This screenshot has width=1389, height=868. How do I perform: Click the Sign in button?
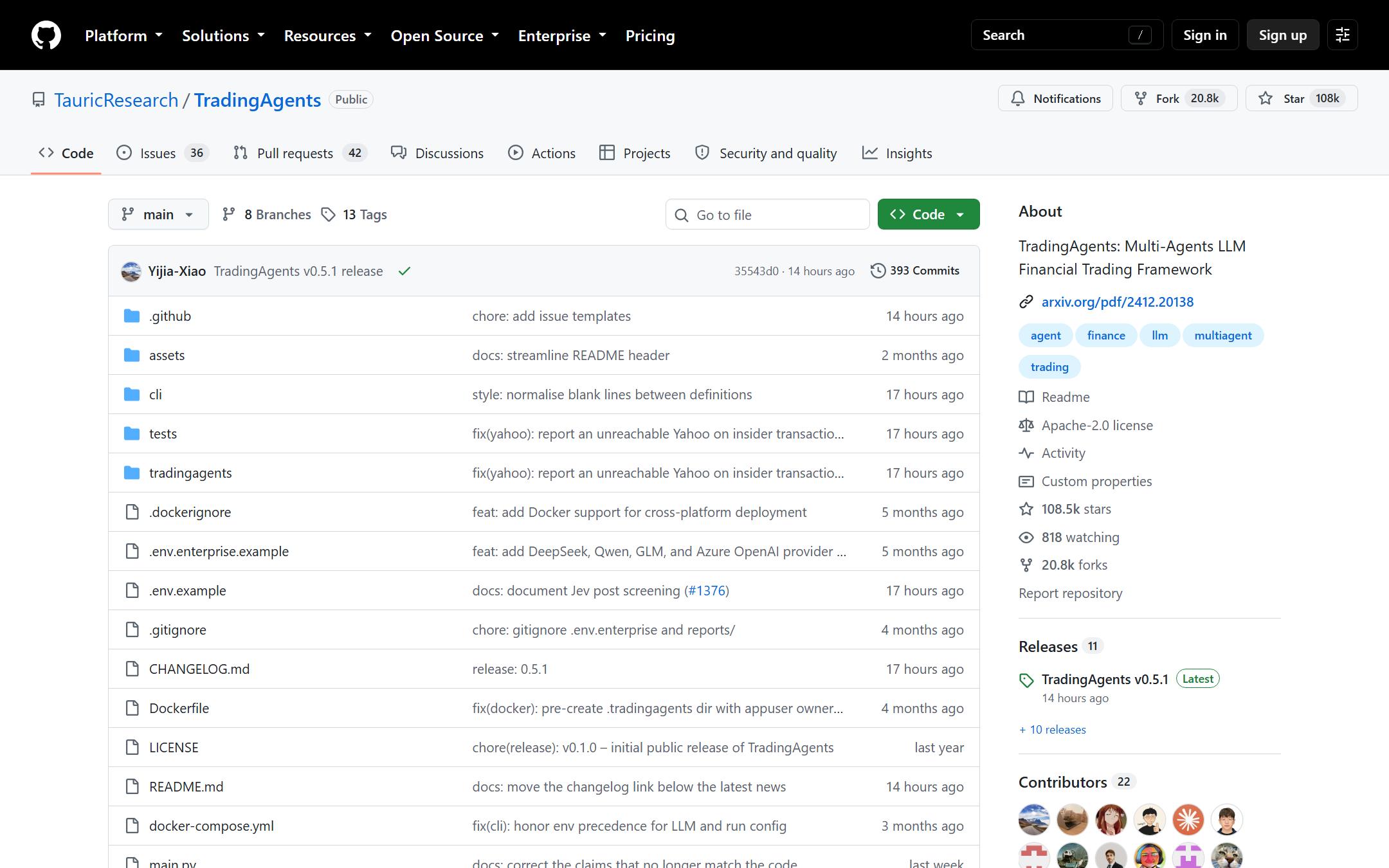click(x=1205, y=35)
